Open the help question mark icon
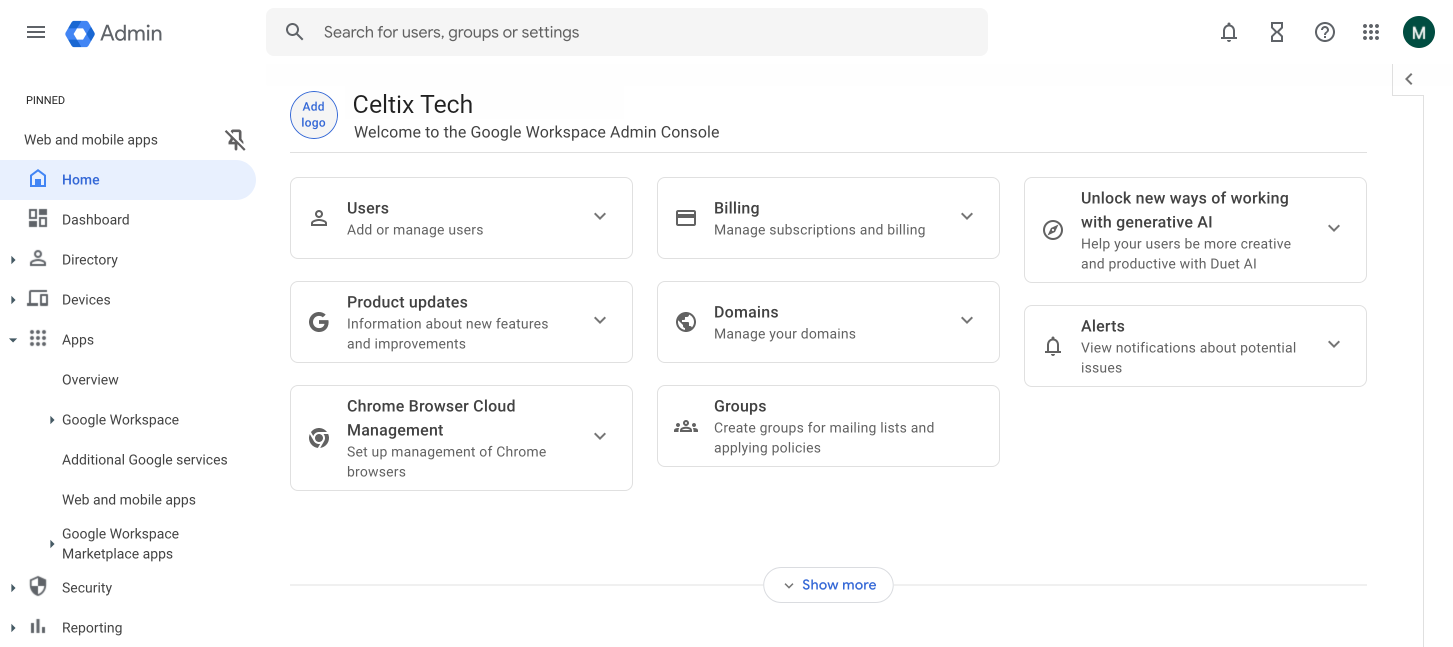Image resolution: width=1453 pixels, height=647 pixels. [x=1325, y=32]
